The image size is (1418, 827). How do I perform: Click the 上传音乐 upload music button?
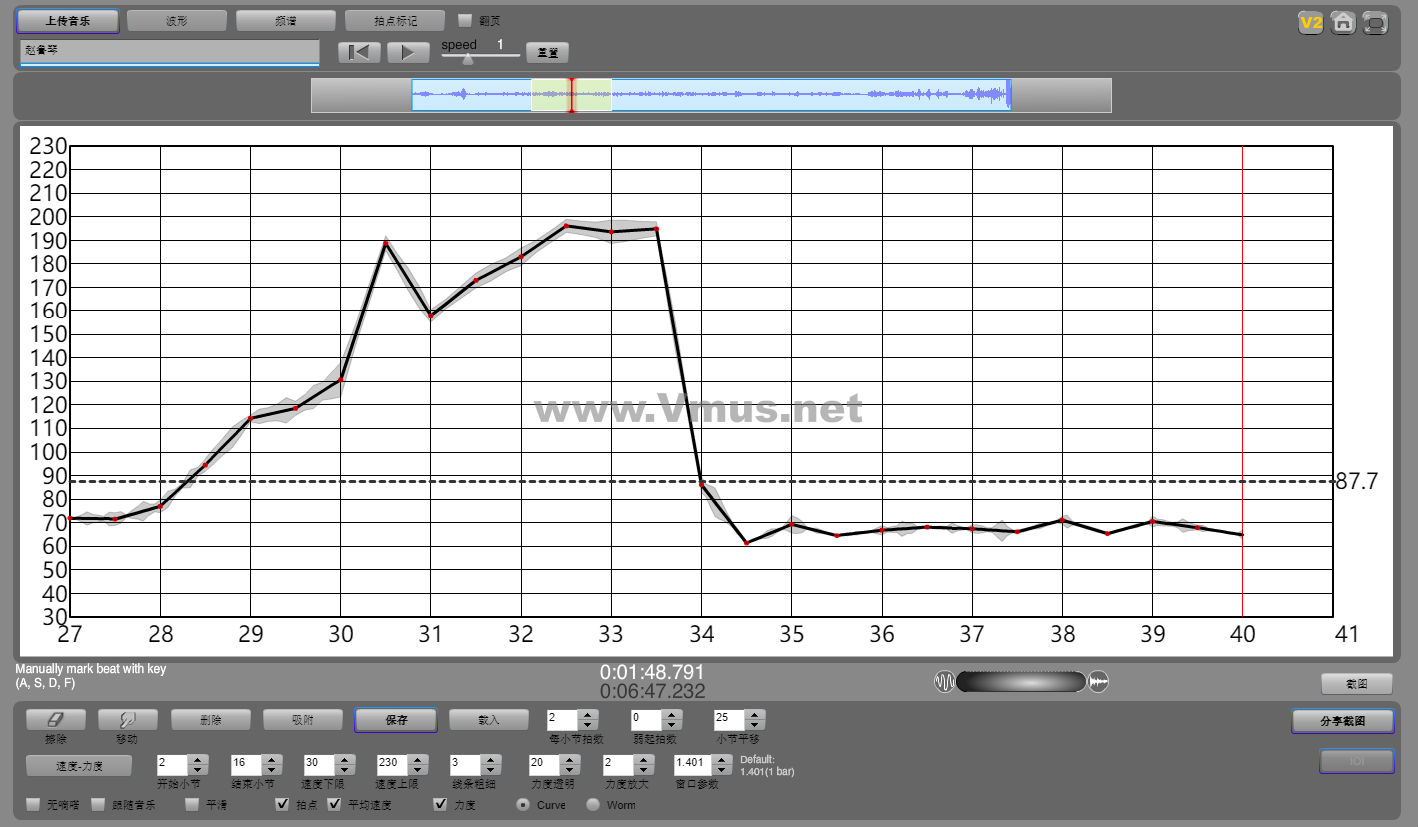[x=67, y=20]
